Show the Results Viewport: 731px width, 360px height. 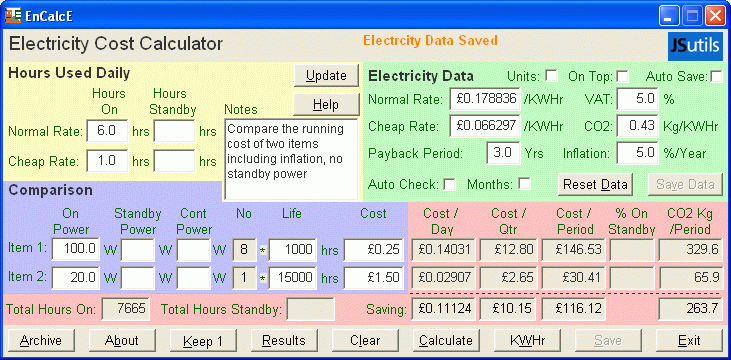(x=284, y=340)
